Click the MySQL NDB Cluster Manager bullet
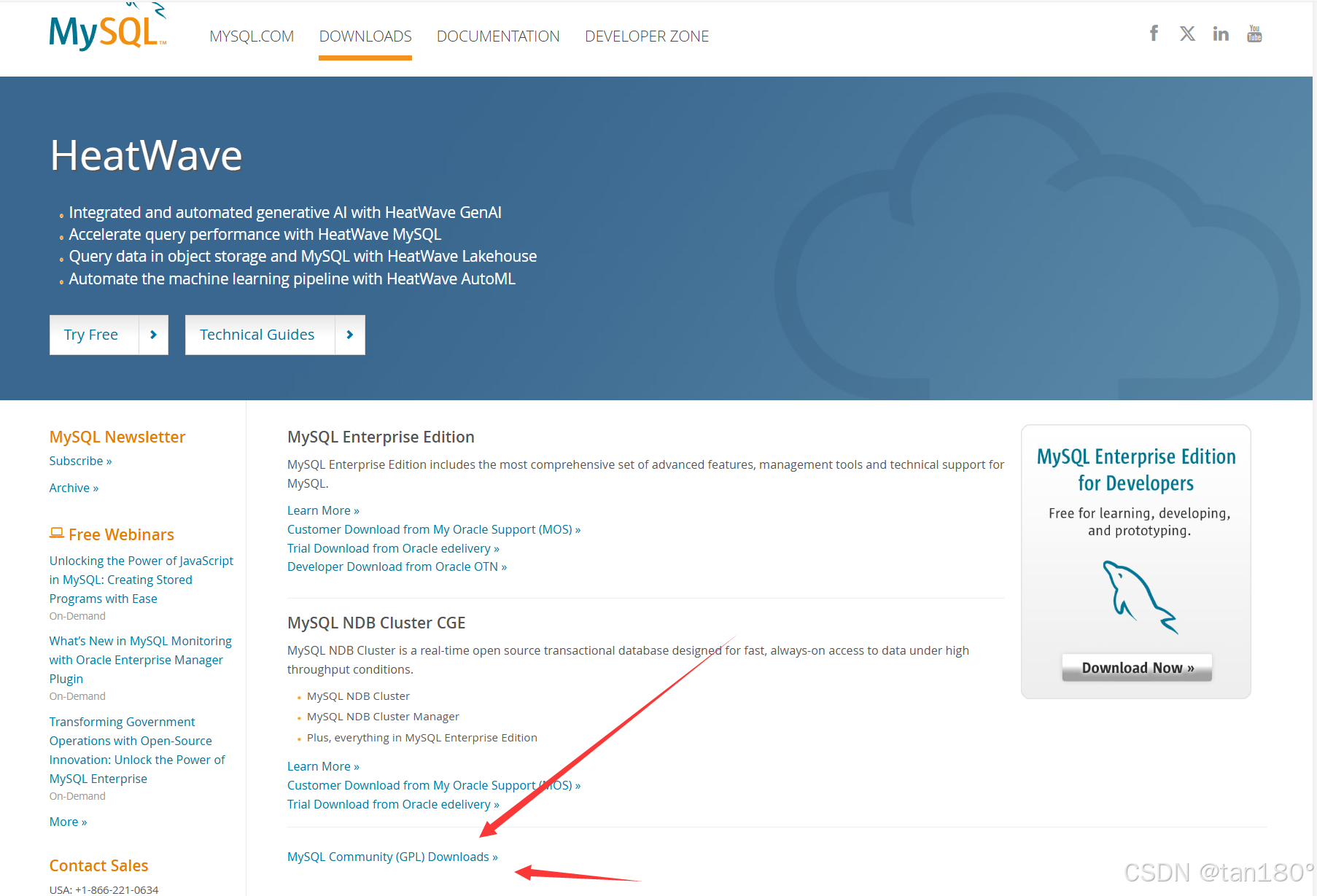1317x896 pixels. click(383, 717)
